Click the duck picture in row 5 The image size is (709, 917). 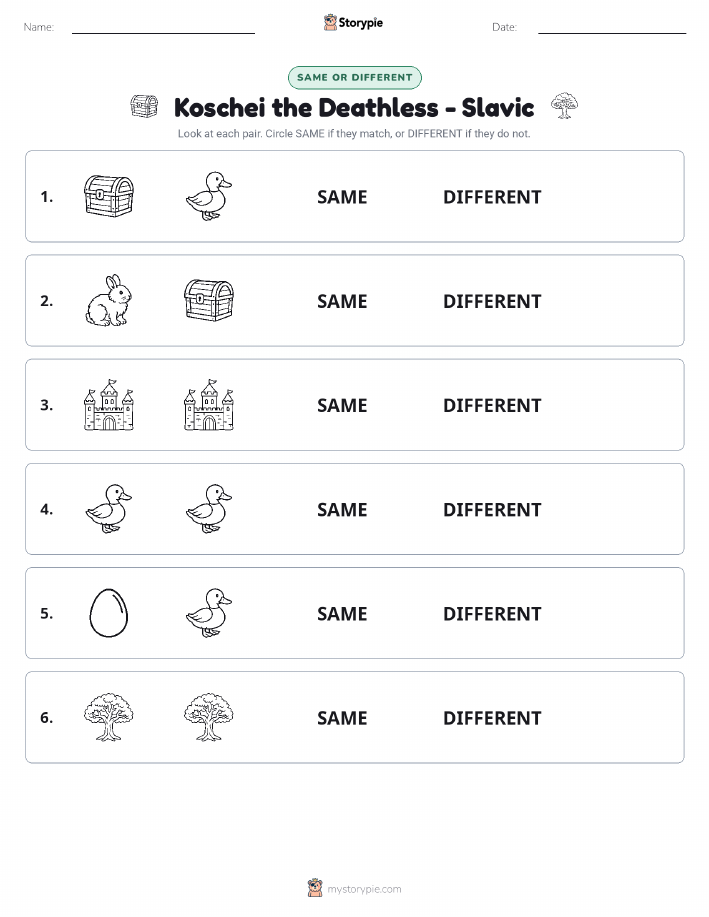209,613
